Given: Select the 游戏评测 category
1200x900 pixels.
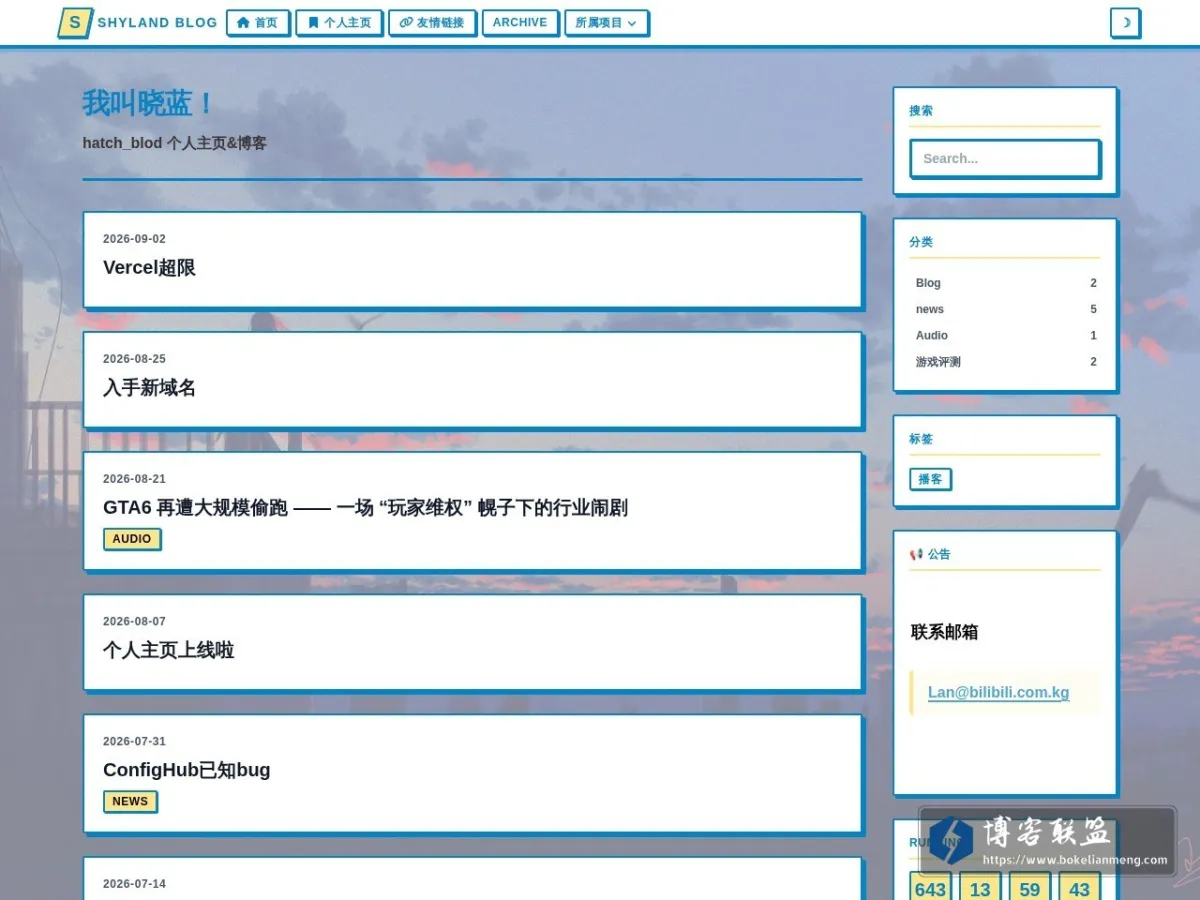Looking at the screenshot, I should tap(1005, 362).
